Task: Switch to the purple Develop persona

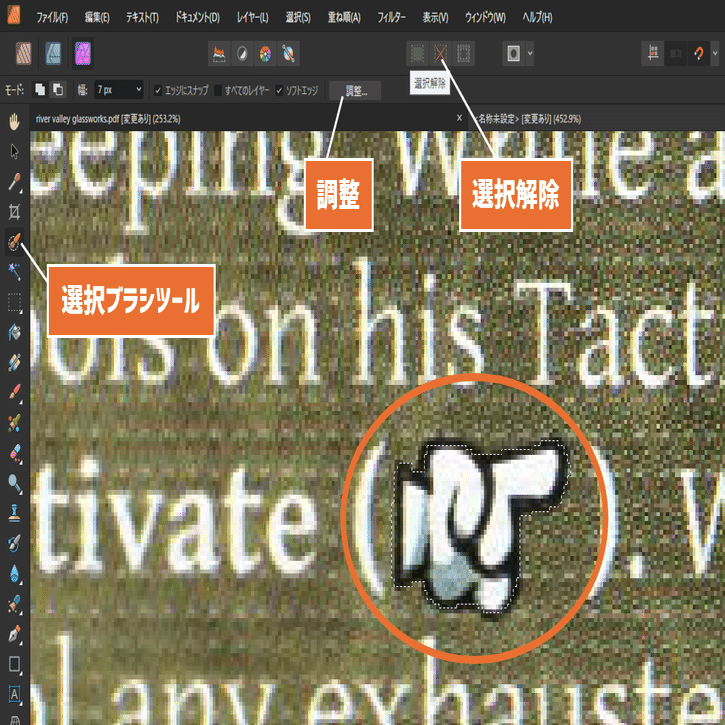Action: click(x=83, y=53)
